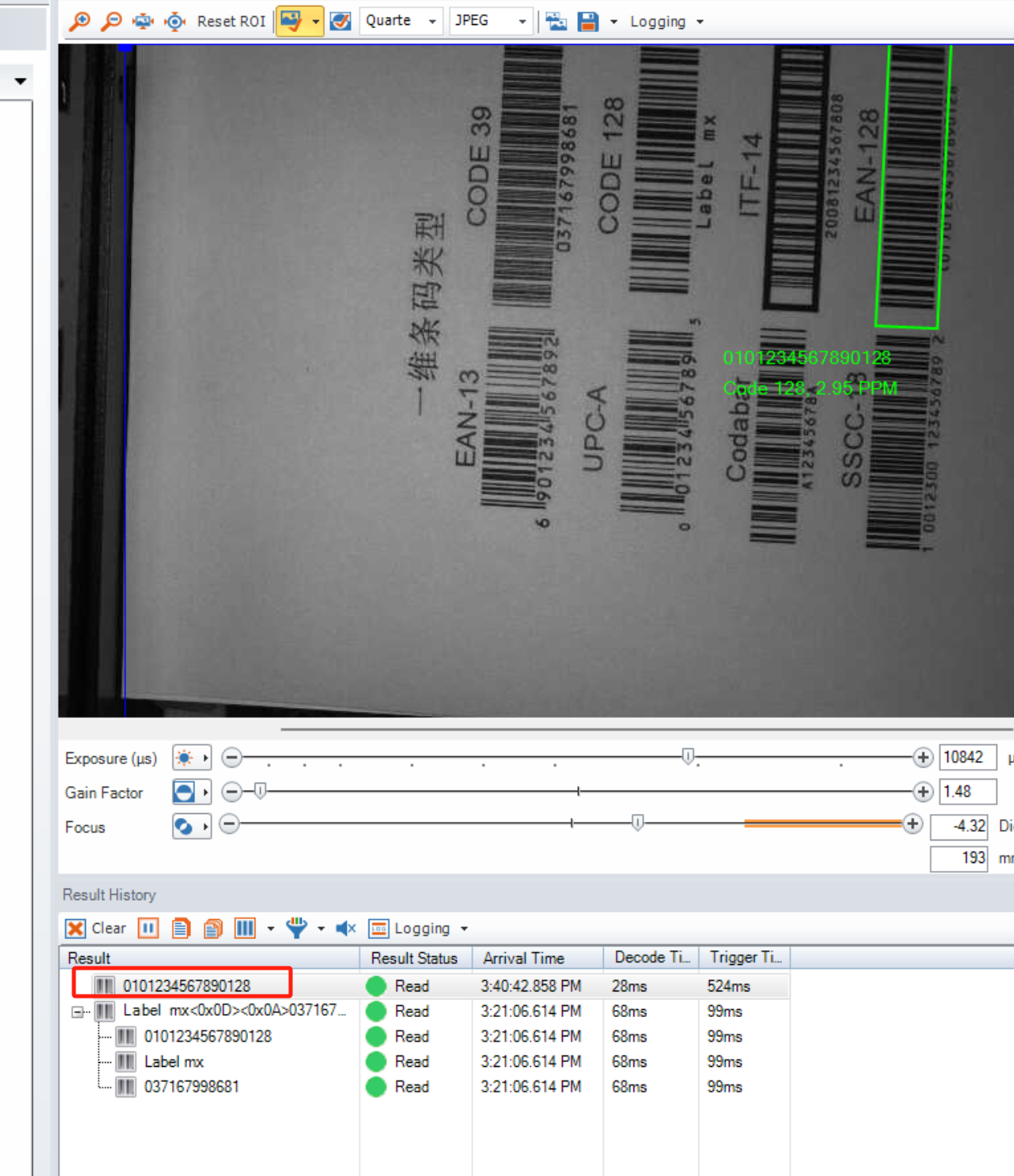Toggle the mute sound speaker icon
This screenshot has height=1176, width=1014.
tap(346, 929)
